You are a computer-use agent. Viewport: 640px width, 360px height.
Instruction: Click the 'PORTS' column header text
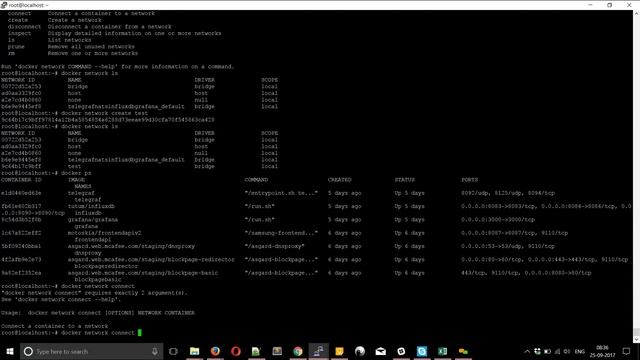pyautogui.click(x=470, y=180)
